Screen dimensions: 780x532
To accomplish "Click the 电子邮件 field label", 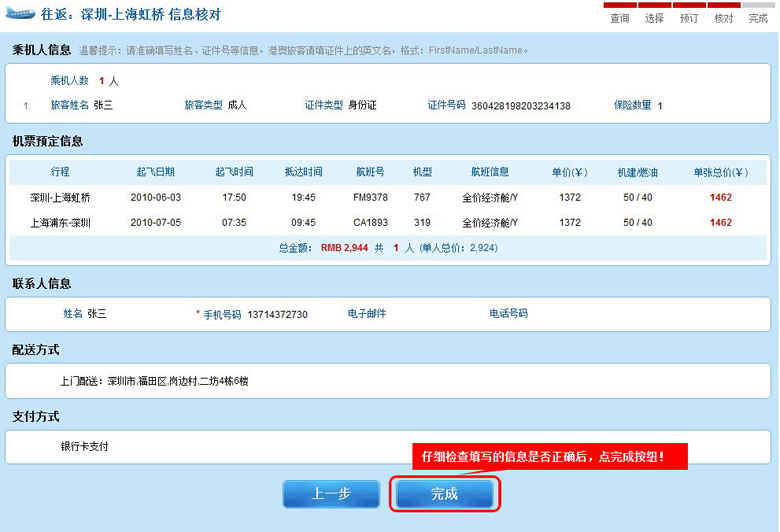I will point(367,314).
